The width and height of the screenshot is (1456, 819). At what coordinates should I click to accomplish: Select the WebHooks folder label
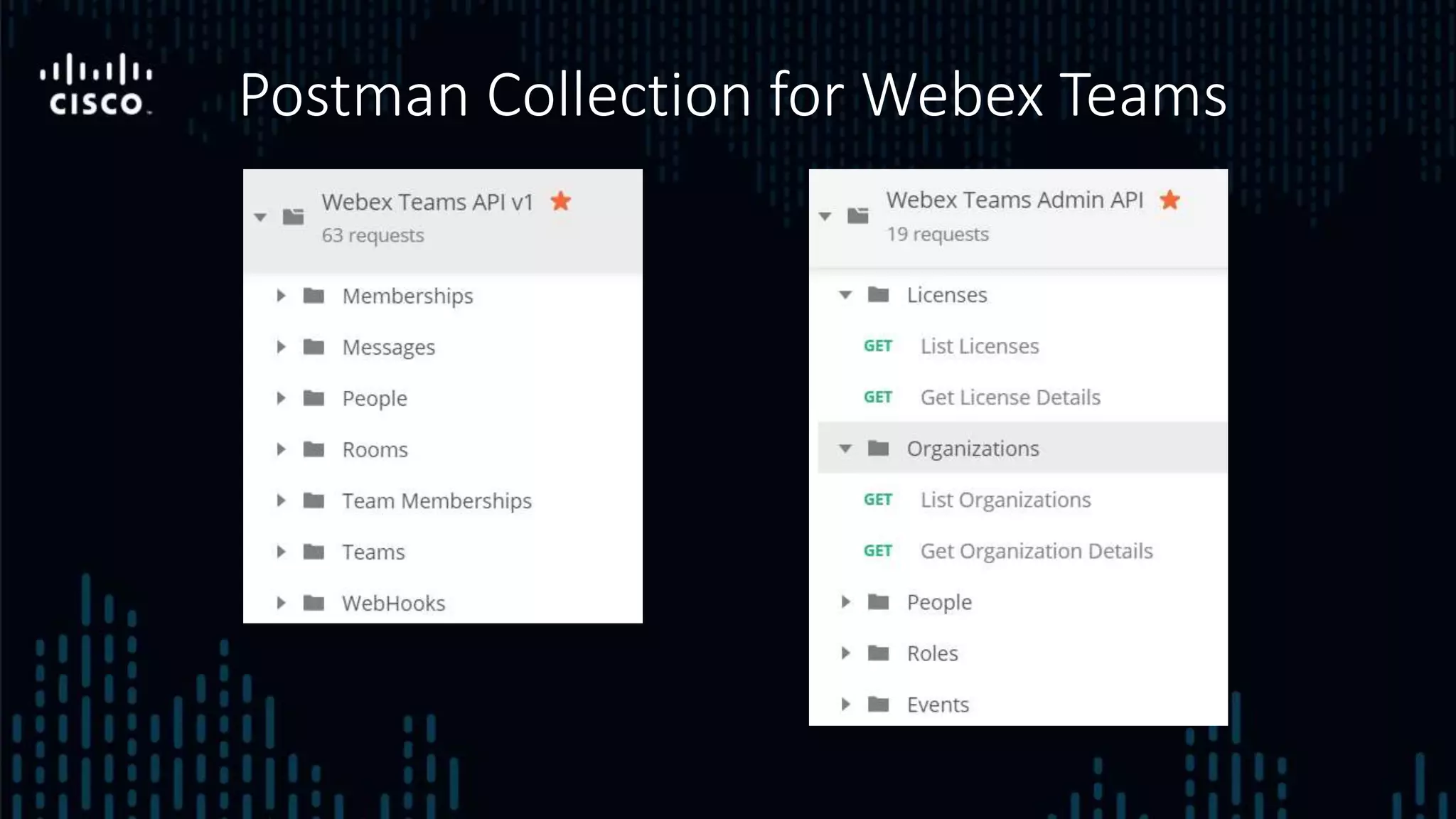coord(393,603)
